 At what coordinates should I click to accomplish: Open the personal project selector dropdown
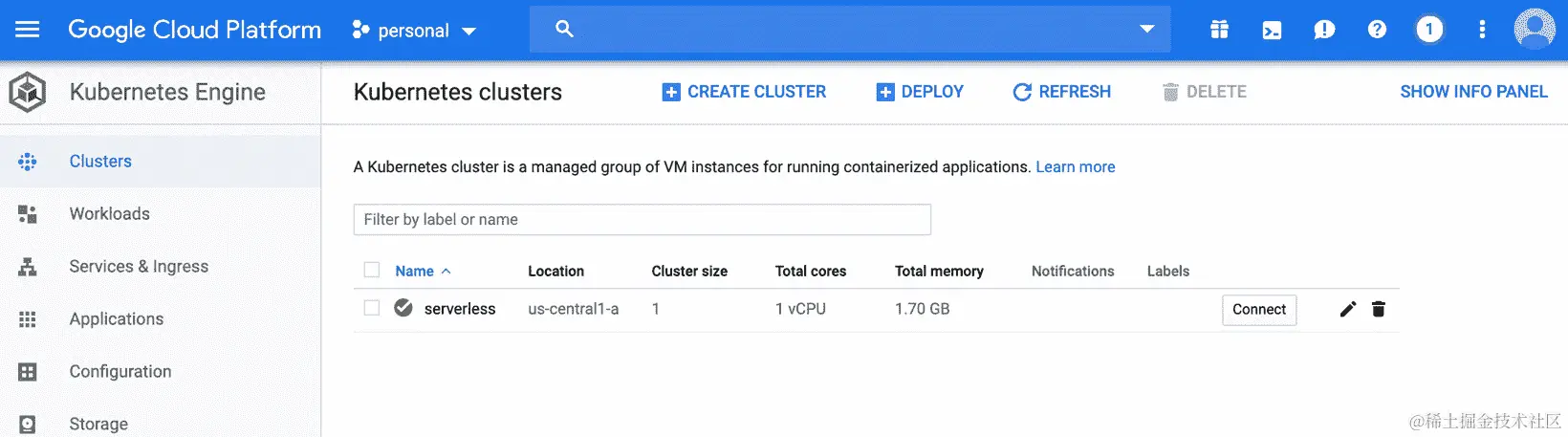click(x=414, y=31)
